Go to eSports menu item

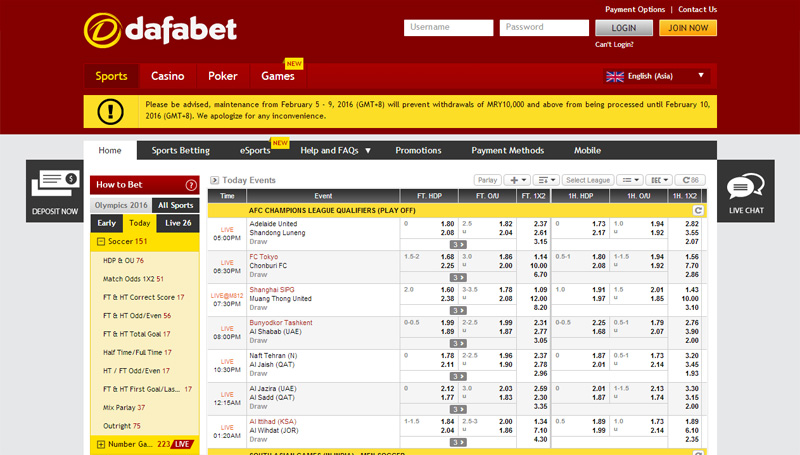coord(255,150)
